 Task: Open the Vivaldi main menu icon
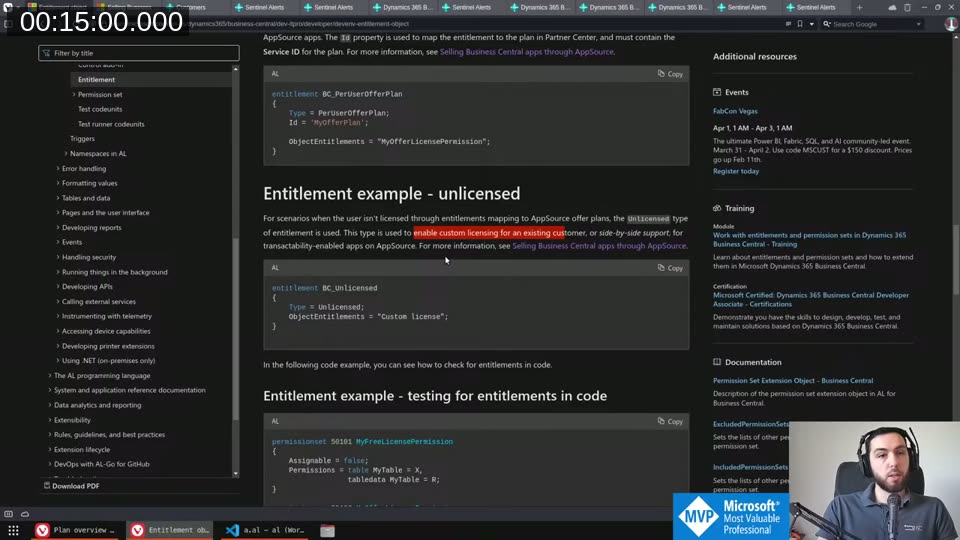point(8,7)
